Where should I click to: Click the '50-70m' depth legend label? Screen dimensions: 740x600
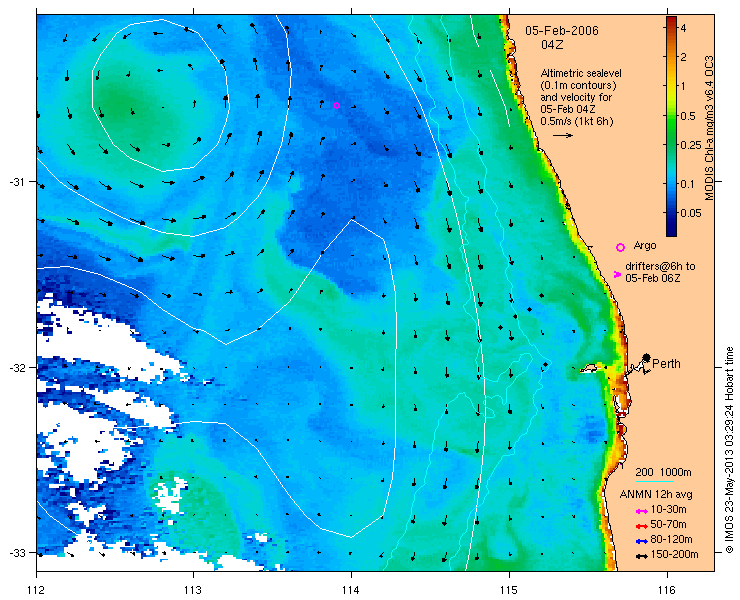(668, 524)
